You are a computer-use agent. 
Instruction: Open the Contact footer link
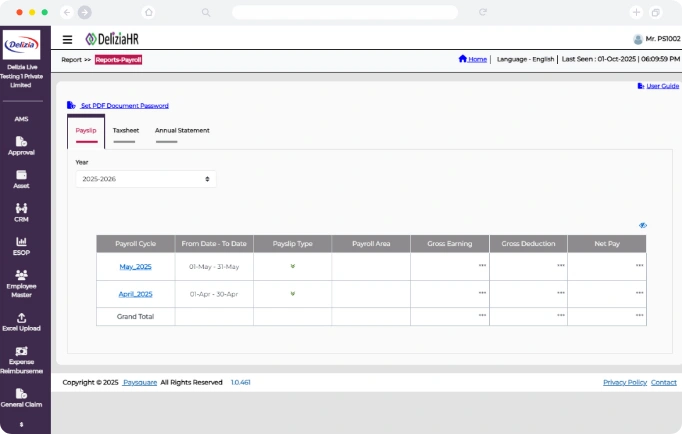click(664, 382)
